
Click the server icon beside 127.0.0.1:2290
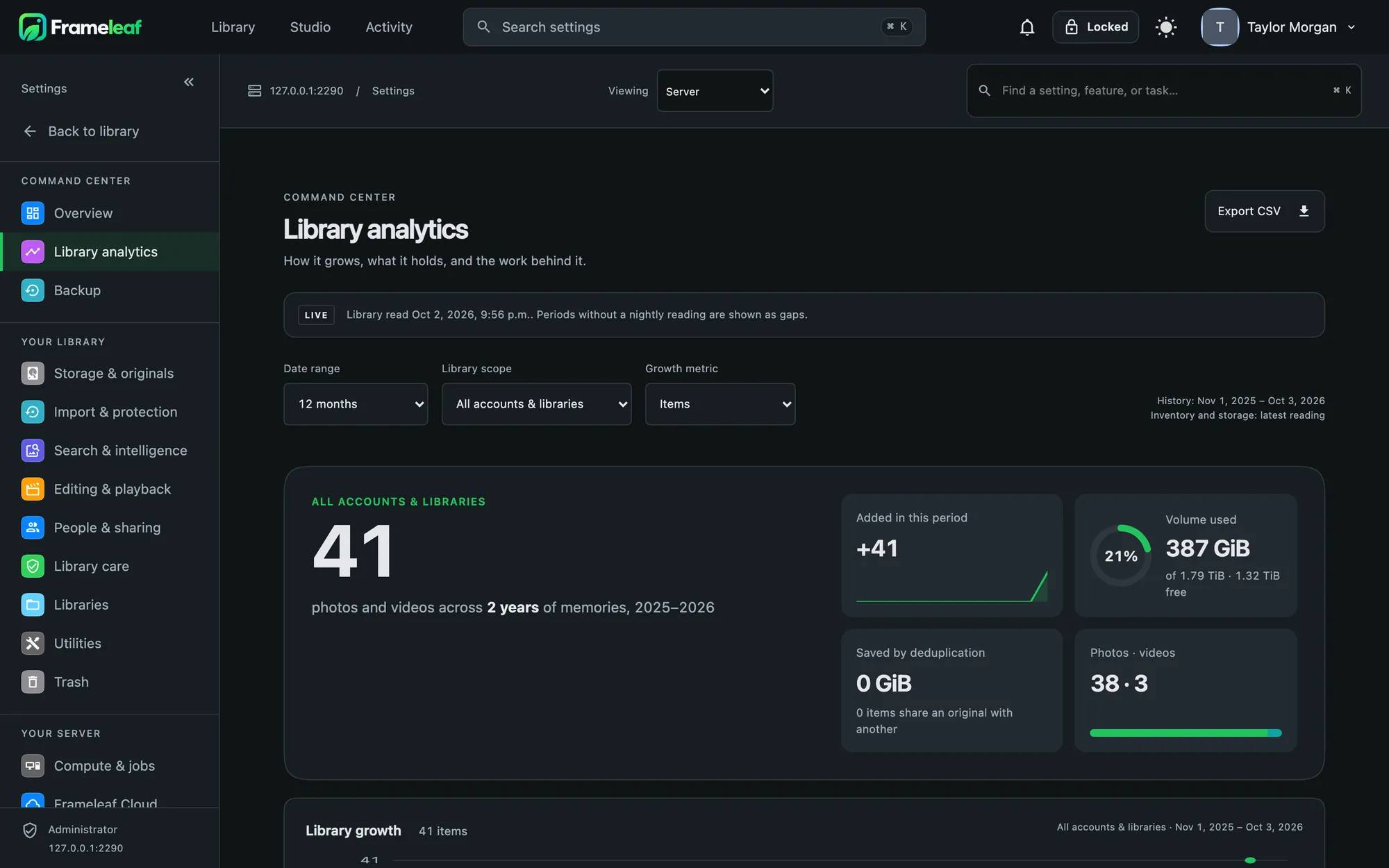pos(255,91)
